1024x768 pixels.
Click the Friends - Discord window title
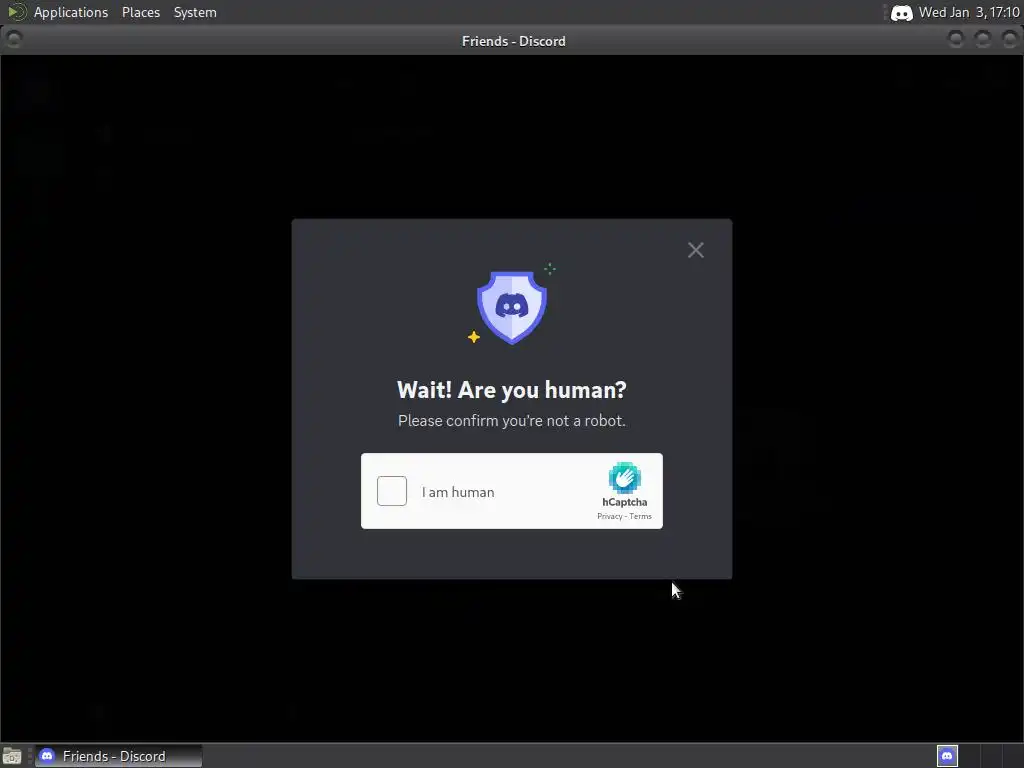pos(513,41)
